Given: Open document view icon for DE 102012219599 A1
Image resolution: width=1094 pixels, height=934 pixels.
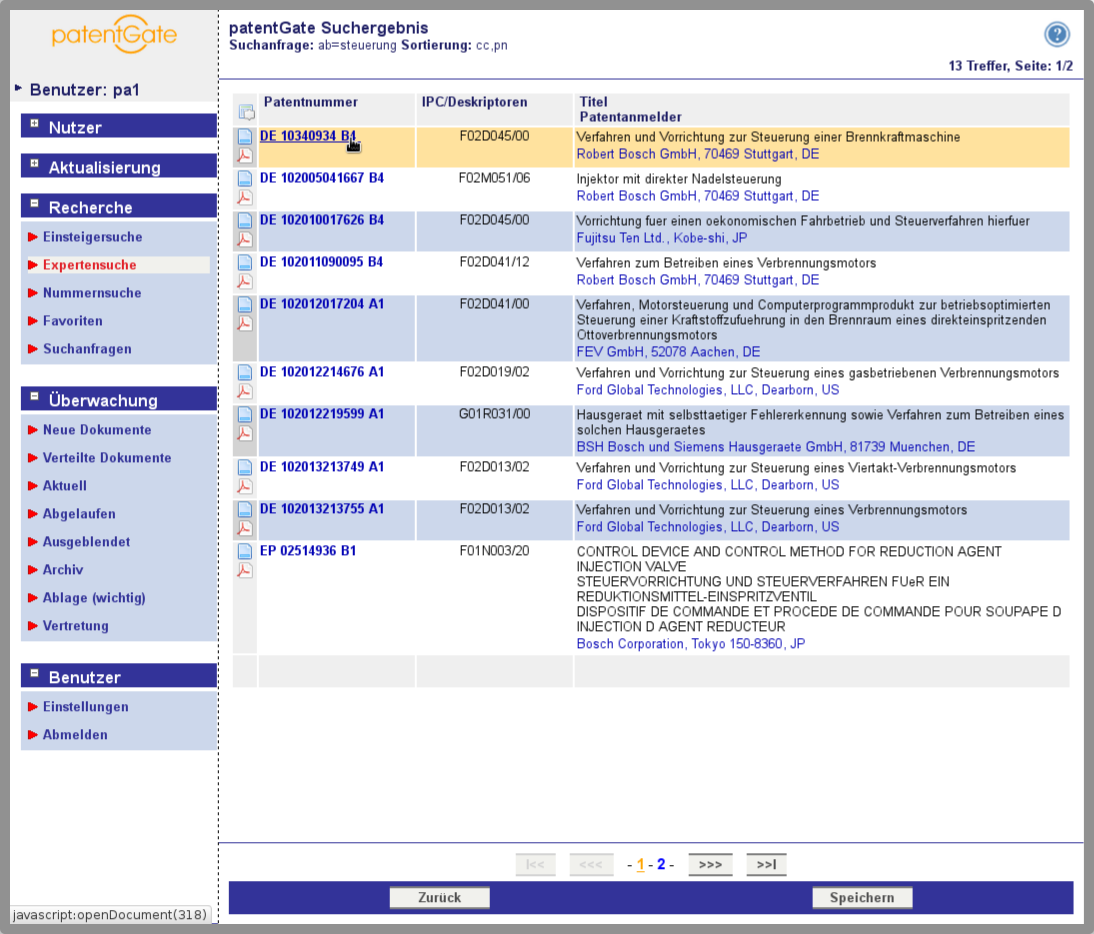Looking at the screenshot, I should click(x=245, y=414).
